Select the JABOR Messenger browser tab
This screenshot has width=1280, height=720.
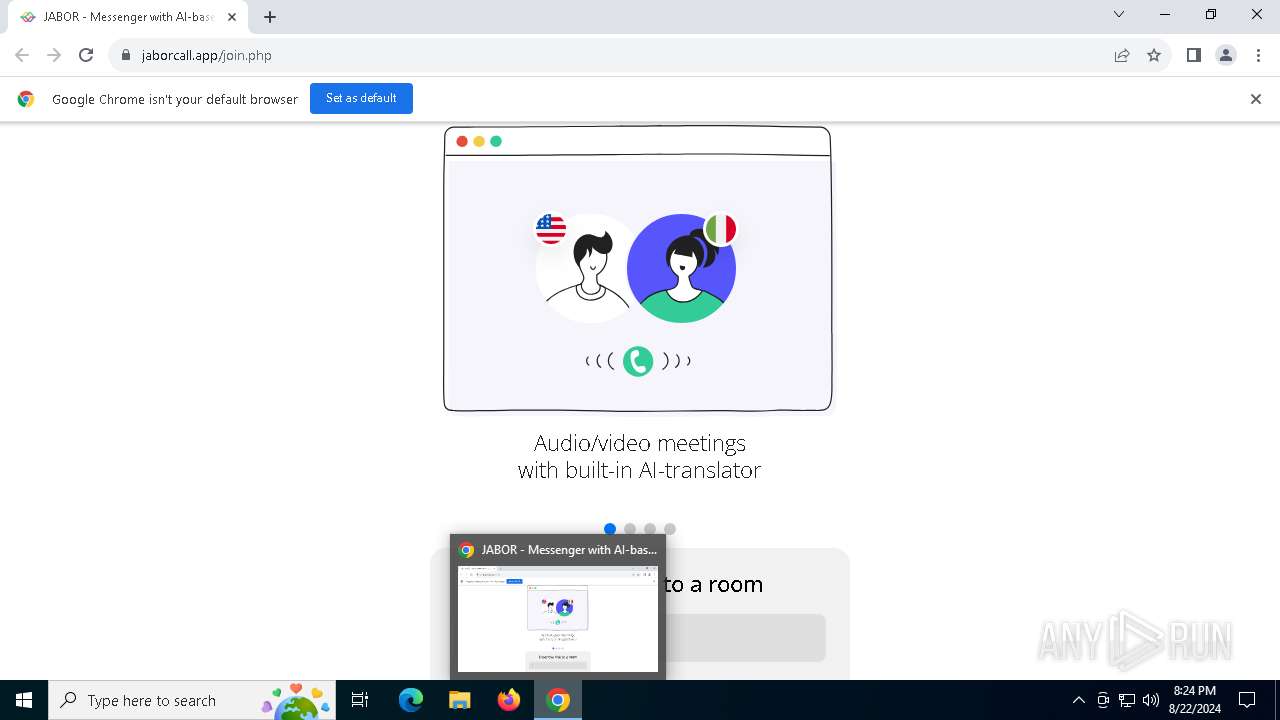click(x=128, y=17)
